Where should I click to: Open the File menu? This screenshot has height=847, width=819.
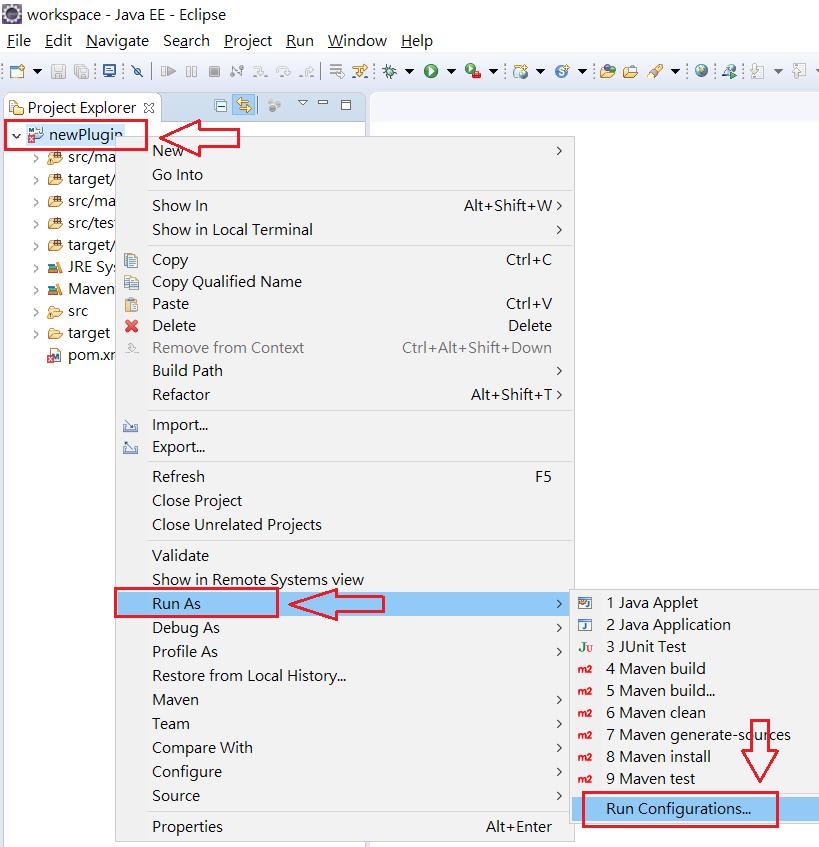tap(18, 41)
